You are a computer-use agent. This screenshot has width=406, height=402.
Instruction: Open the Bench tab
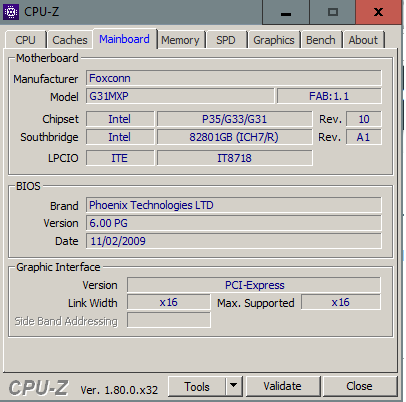pos(321,40)
